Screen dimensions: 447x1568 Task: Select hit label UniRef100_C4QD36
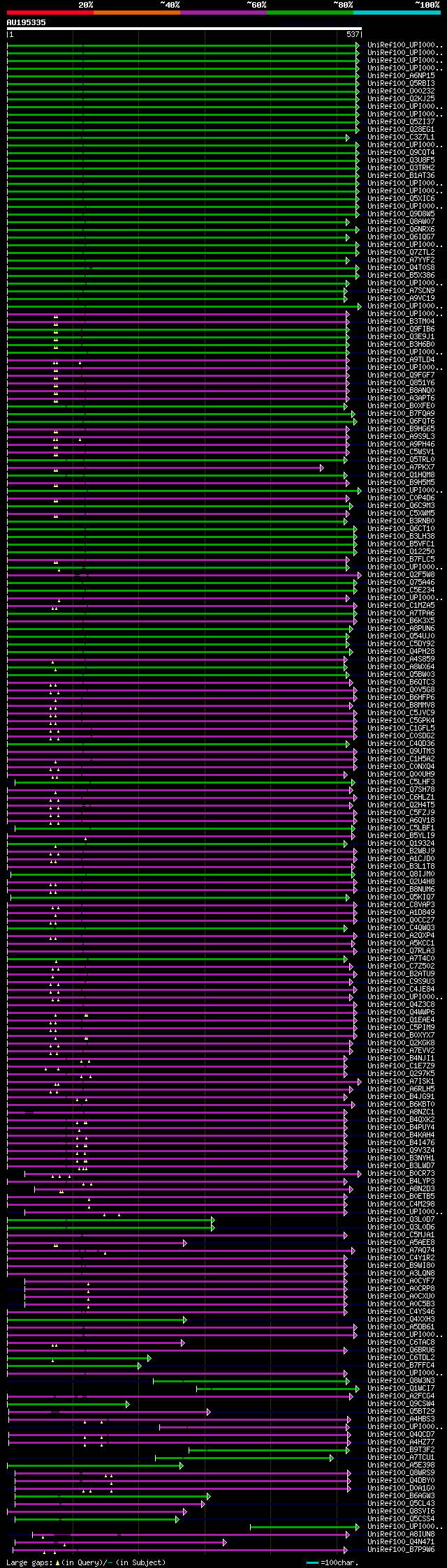(x=401, y=744)
